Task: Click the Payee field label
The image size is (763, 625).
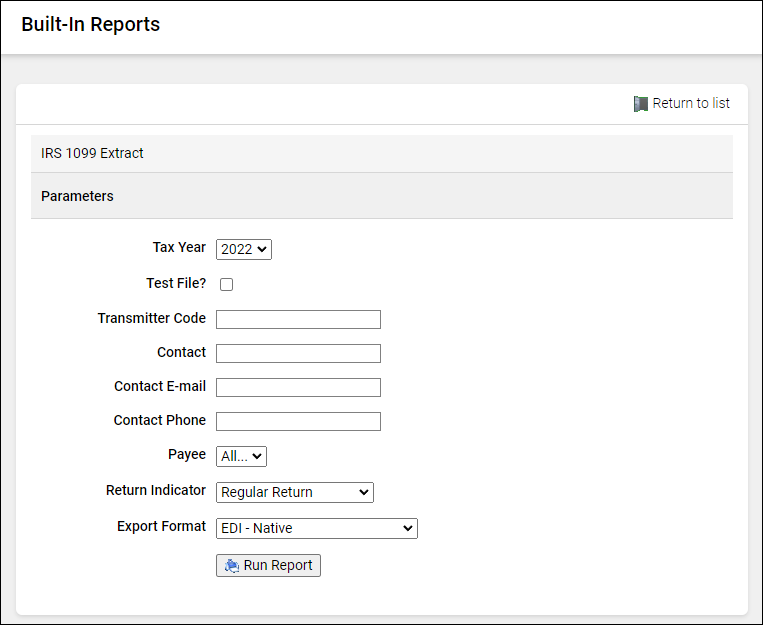Action: click(x=186, y=454)
